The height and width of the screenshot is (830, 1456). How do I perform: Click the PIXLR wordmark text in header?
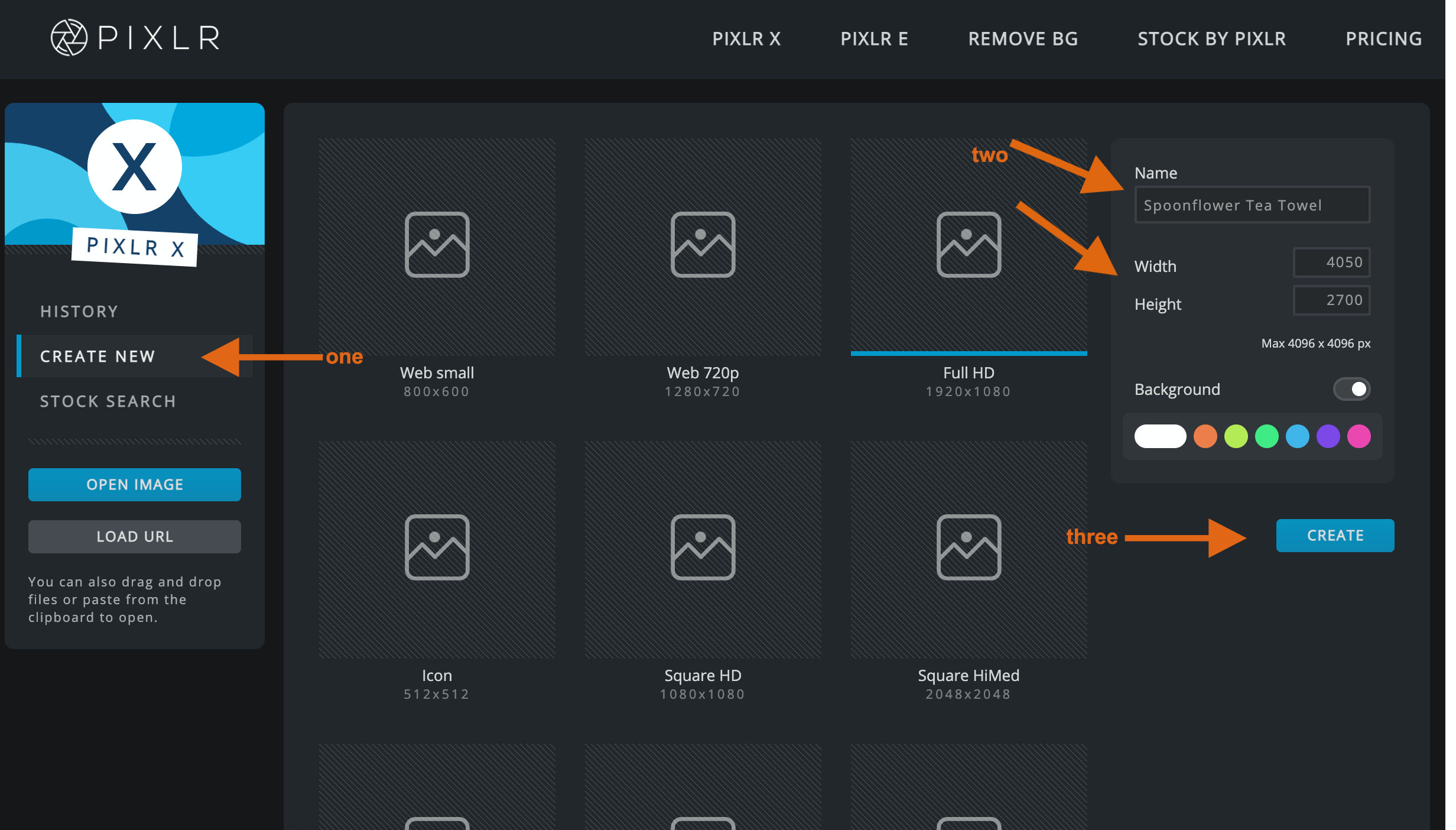point(159,38)
